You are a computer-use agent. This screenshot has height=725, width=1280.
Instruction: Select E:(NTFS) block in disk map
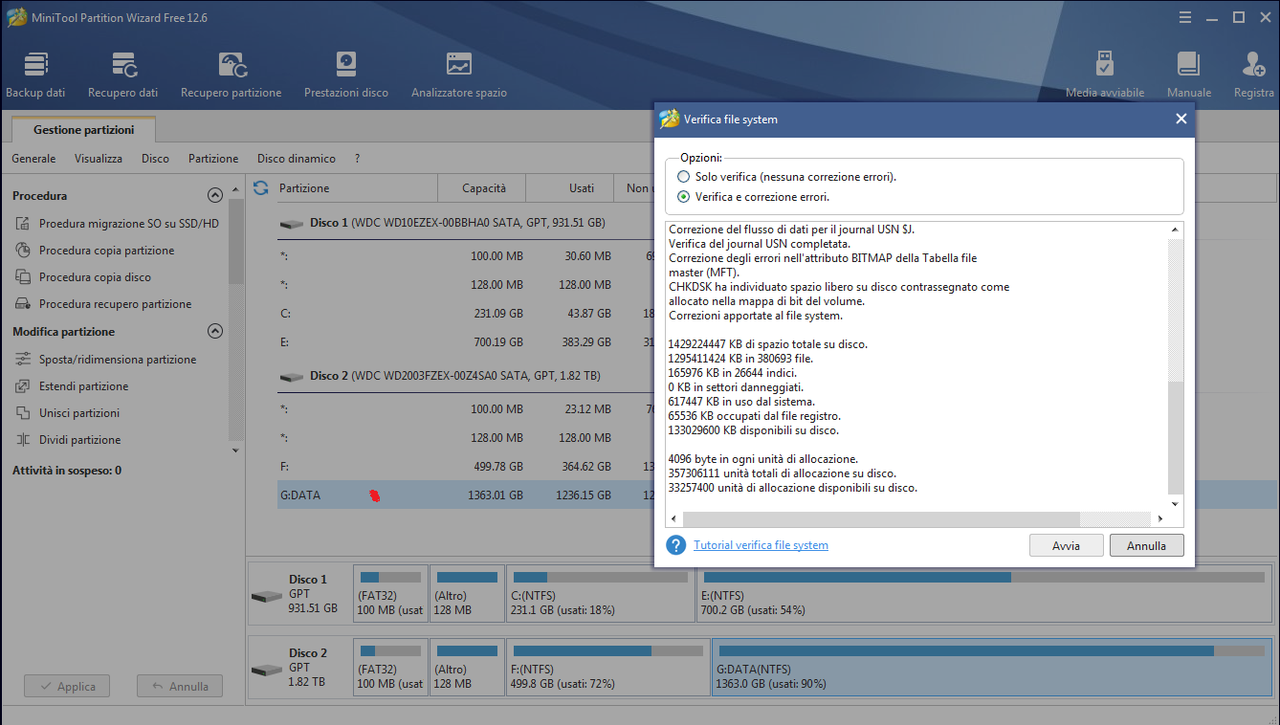coord(984,593)
